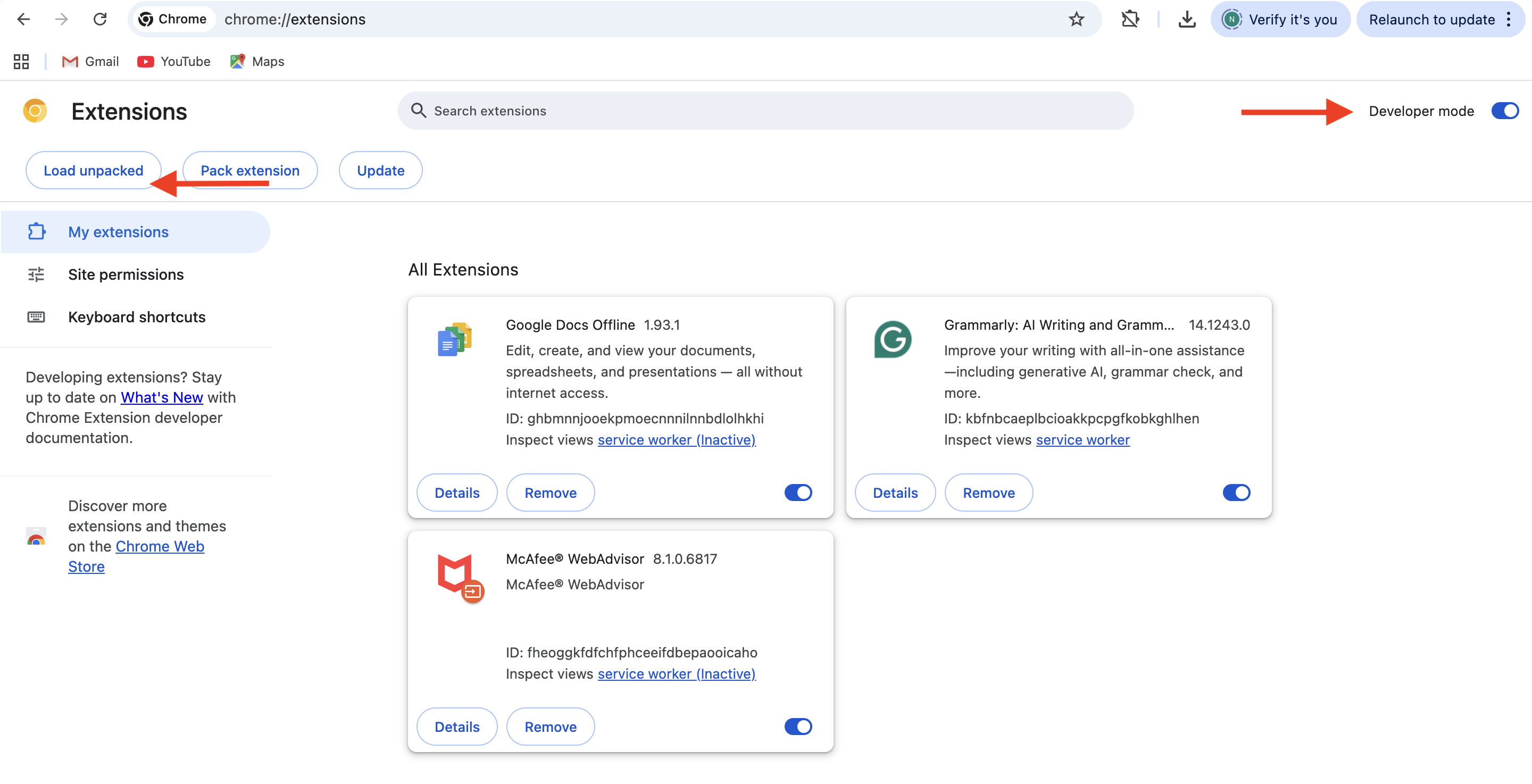Viewport: 1532px width, 784px height.
Task: Reload the extensions page
Action: point(100,20)
